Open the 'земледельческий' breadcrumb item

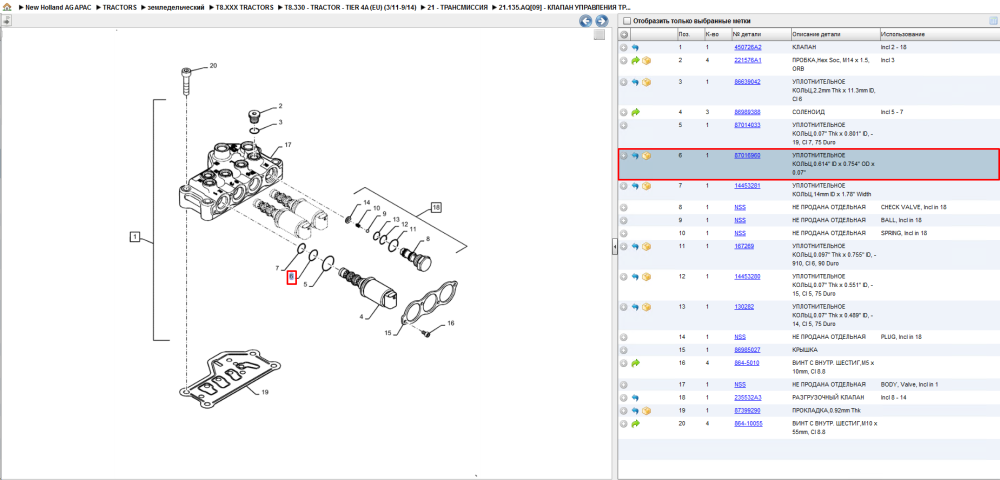pyautogui.click(x=176, y=7)
